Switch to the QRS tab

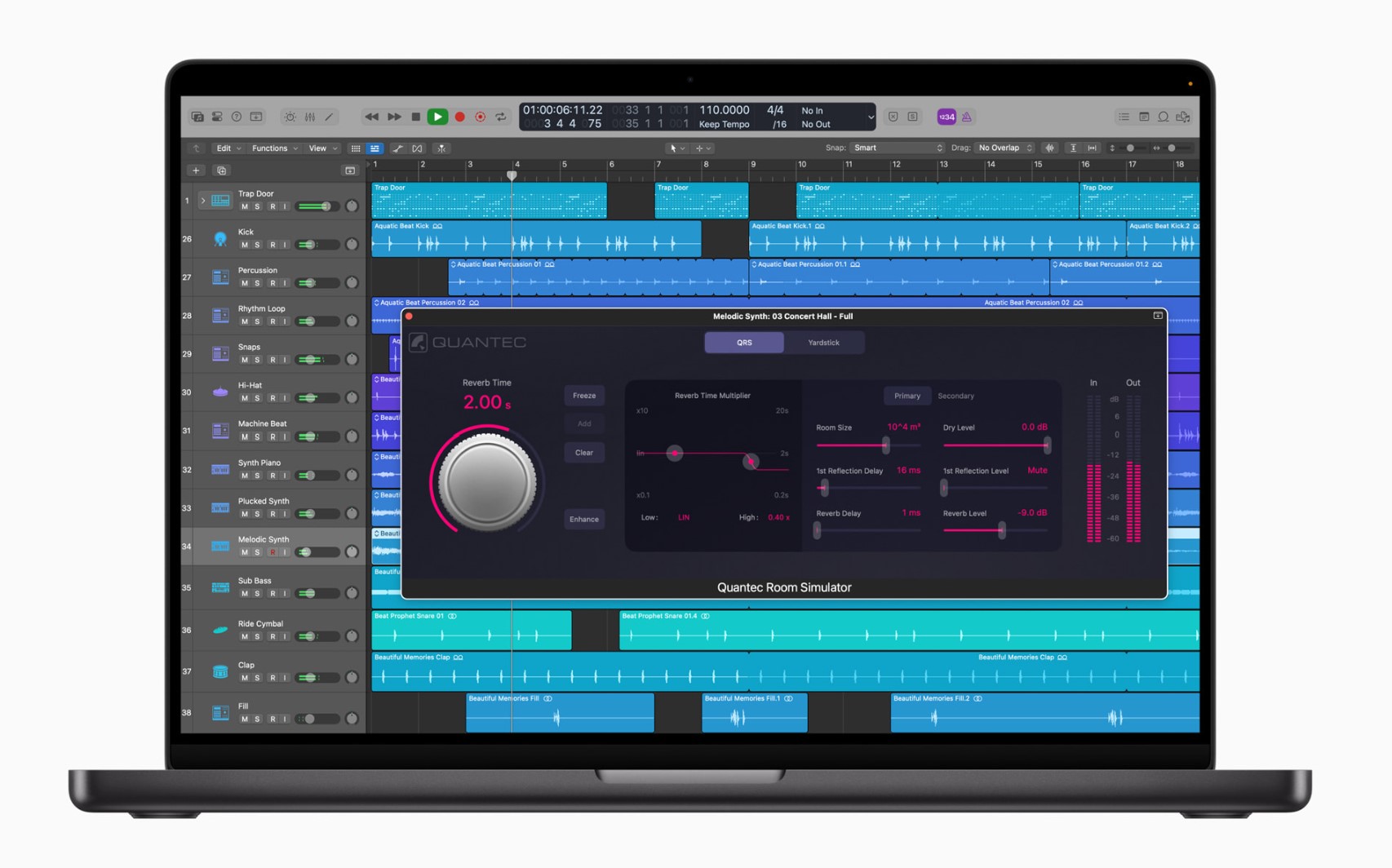[744, 343]
